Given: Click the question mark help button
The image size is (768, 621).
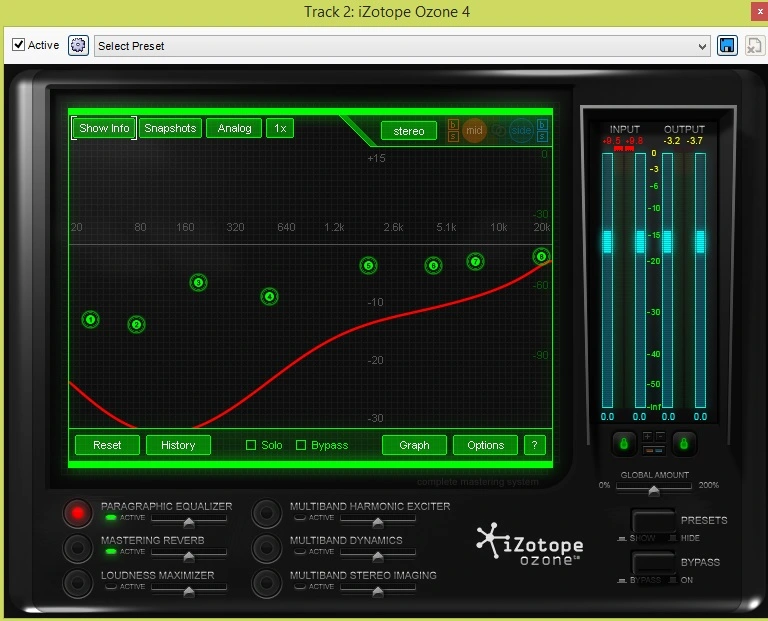Looking at the screenshot, I should click(x=535, y=445).
